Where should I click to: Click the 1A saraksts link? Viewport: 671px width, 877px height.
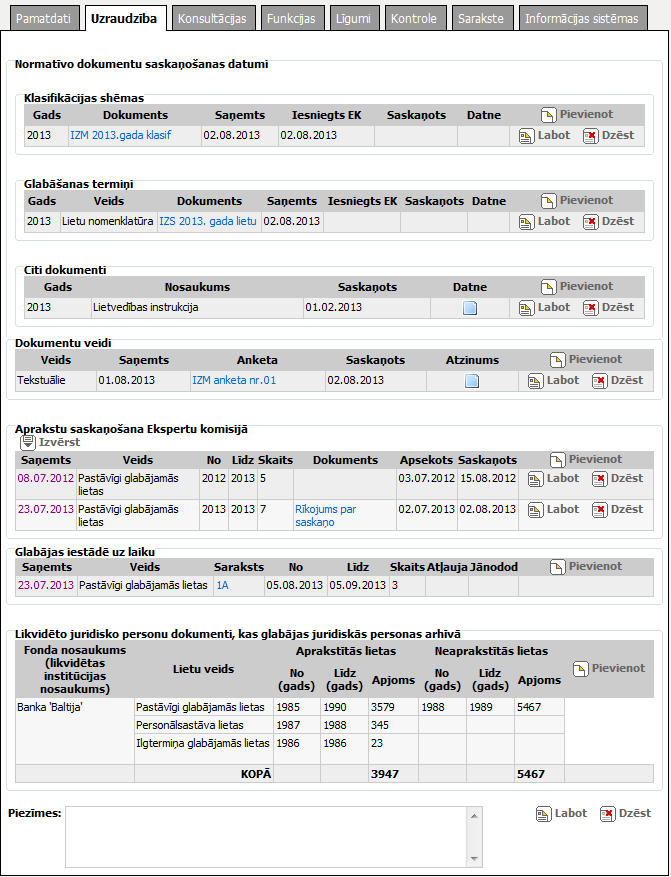pyautogui.click(x=222, y=586)
